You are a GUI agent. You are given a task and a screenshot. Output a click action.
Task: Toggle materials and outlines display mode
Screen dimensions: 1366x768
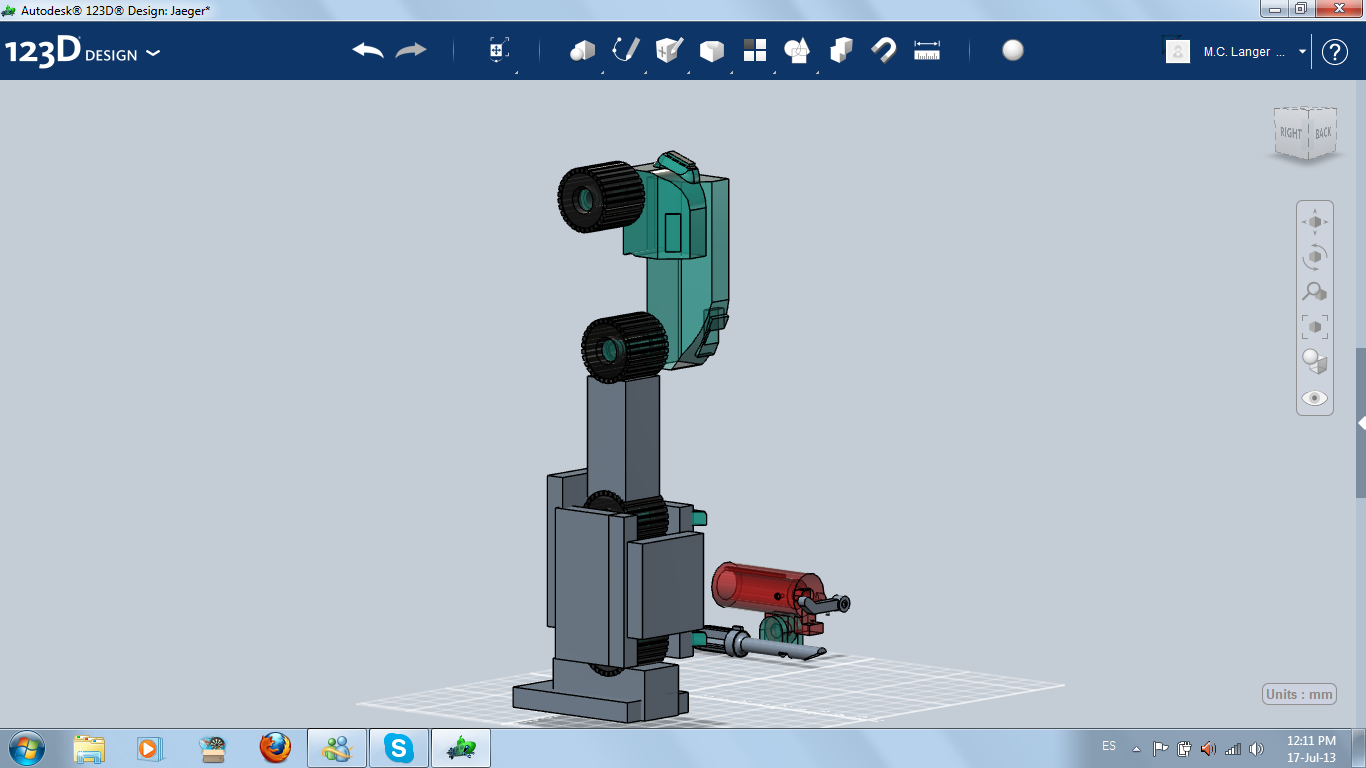(1315, 361)
